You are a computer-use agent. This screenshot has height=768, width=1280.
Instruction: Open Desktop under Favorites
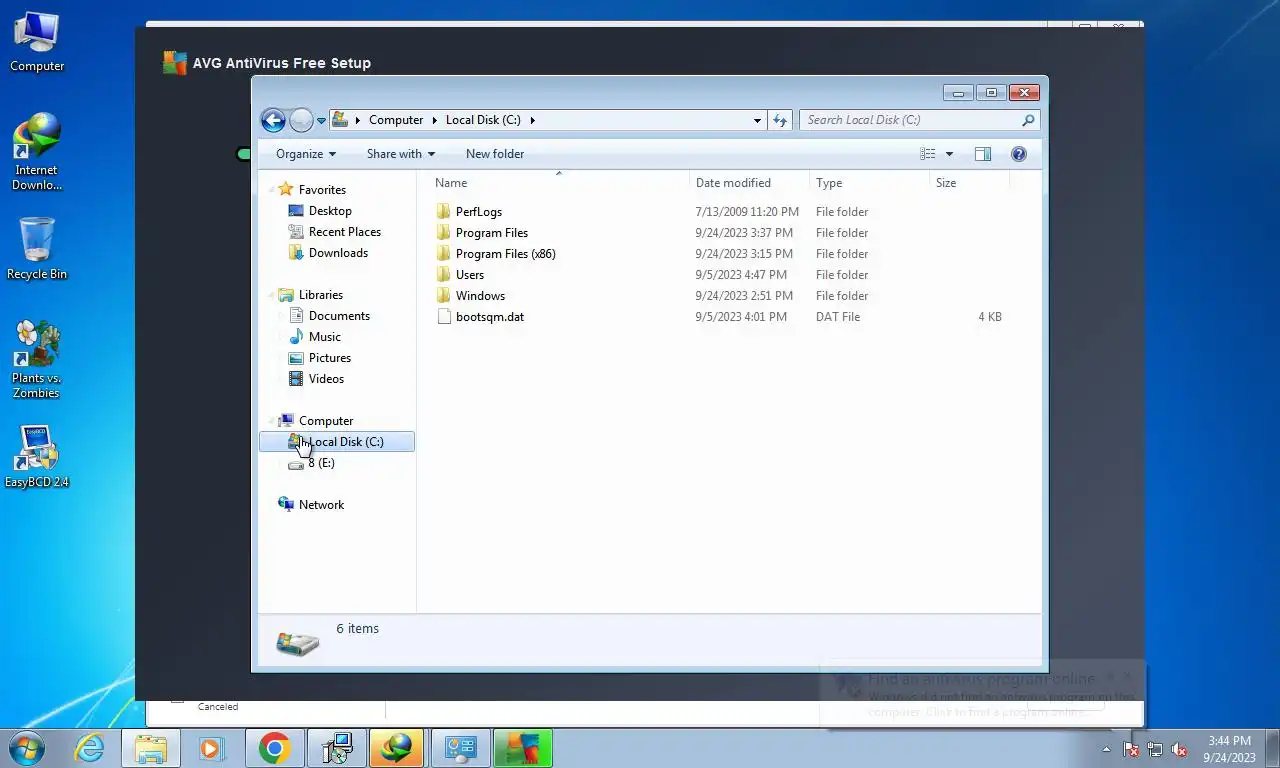click(x=330, y=211)
